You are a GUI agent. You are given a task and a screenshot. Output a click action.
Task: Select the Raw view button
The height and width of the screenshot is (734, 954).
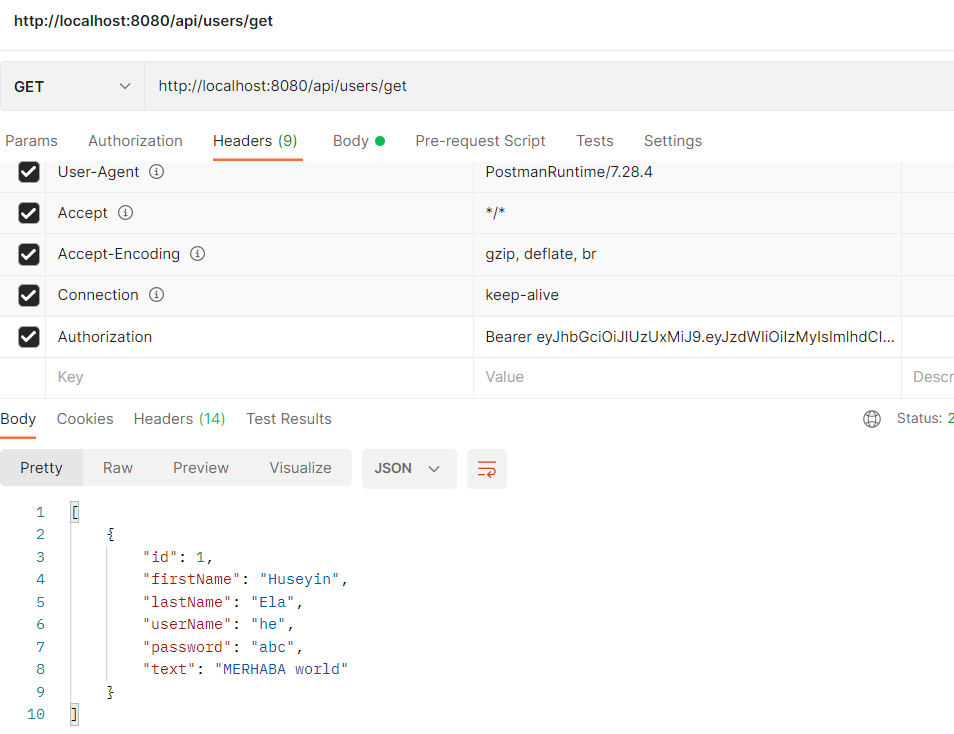(117, 467)
